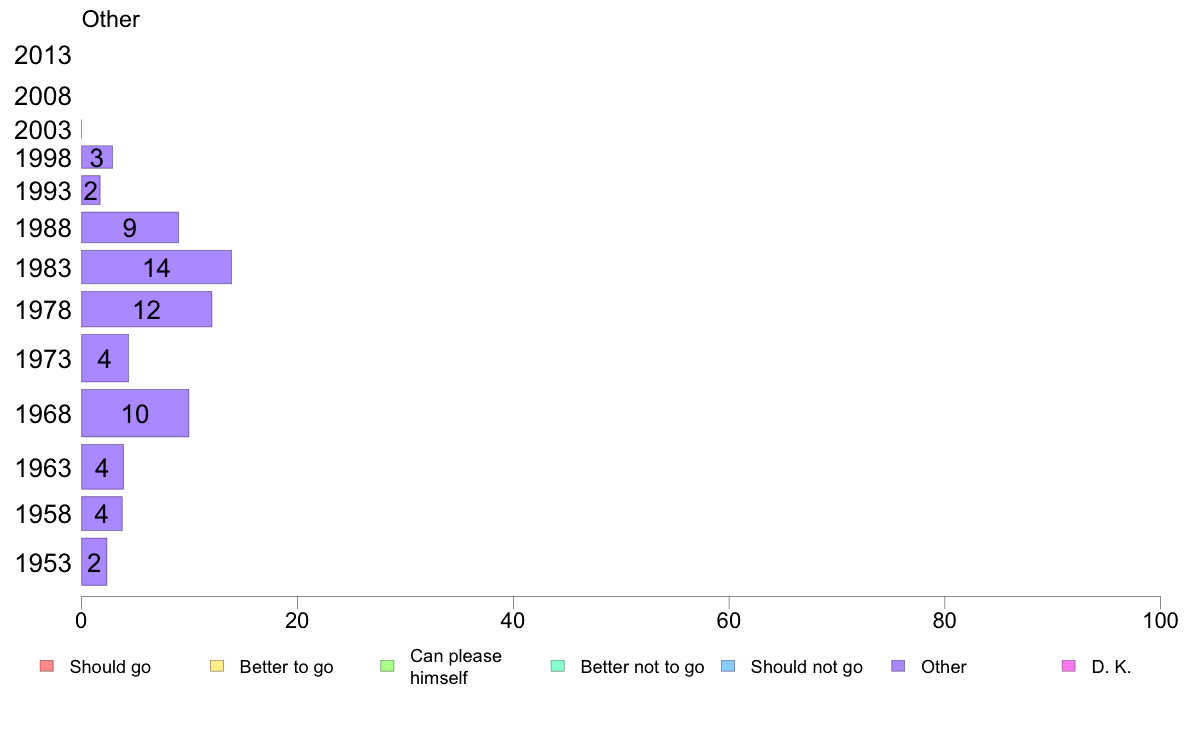Image resolution: width=1188 pixels, height=736 pixels.
Task: Click the 100 tick on x-axis
Action: [x=1160, y=621]
